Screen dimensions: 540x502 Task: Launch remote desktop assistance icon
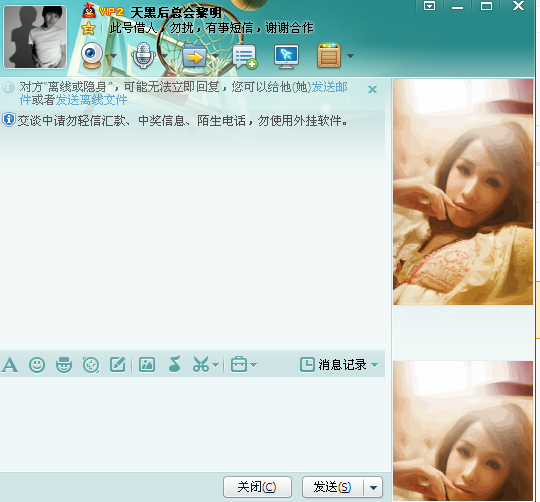tap(287, 57)
